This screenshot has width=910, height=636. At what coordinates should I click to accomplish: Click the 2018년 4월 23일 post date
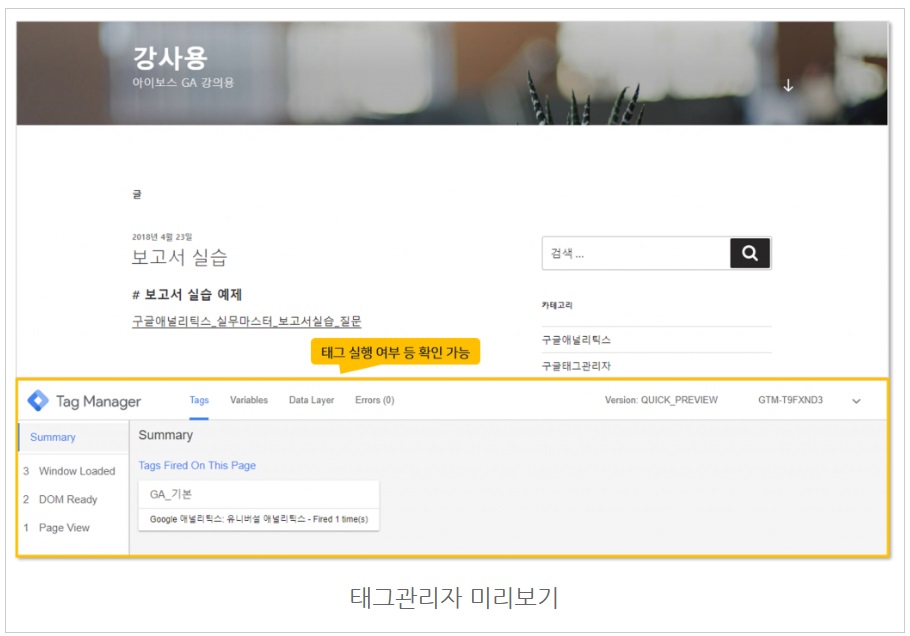(x=162, y=237)
